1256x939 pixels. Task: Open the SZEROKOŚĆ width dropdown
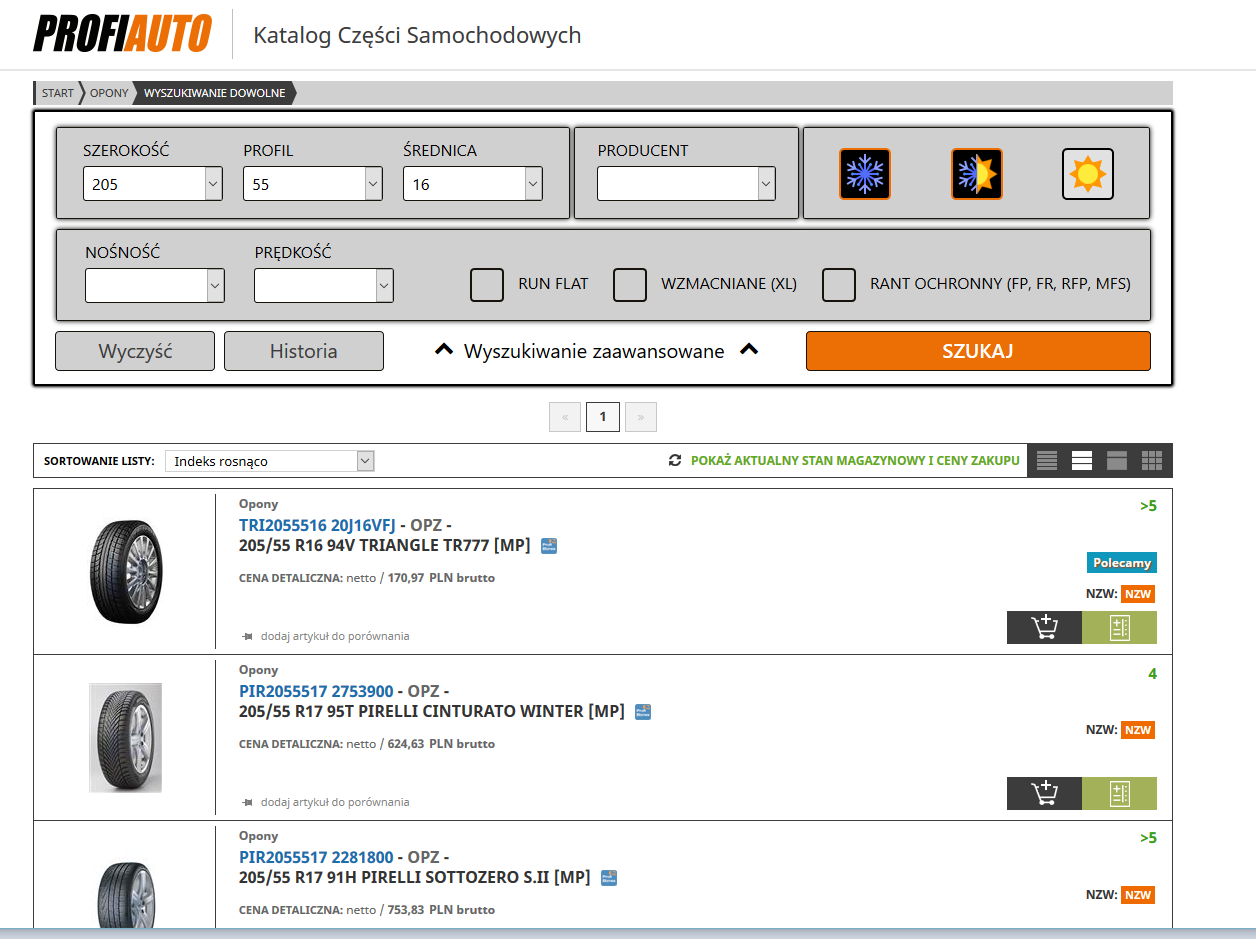[153, 184]
